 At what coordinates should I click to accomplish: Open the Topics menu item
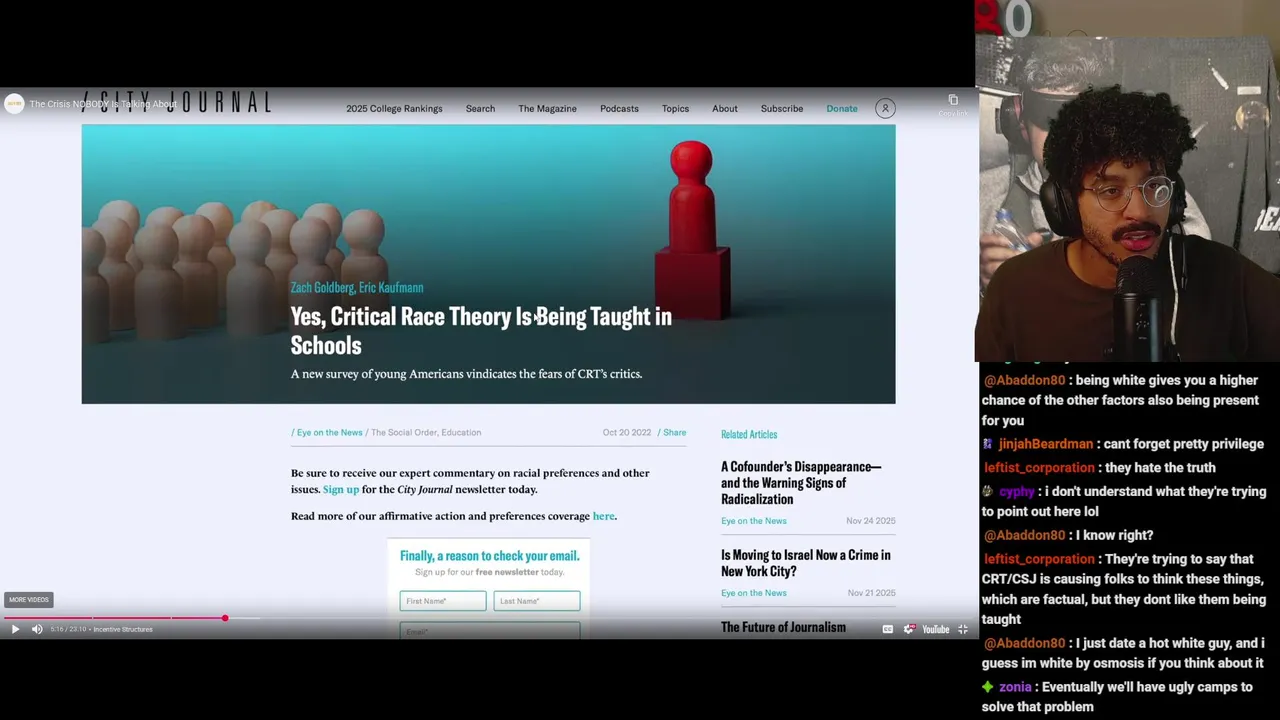point(675,108)
